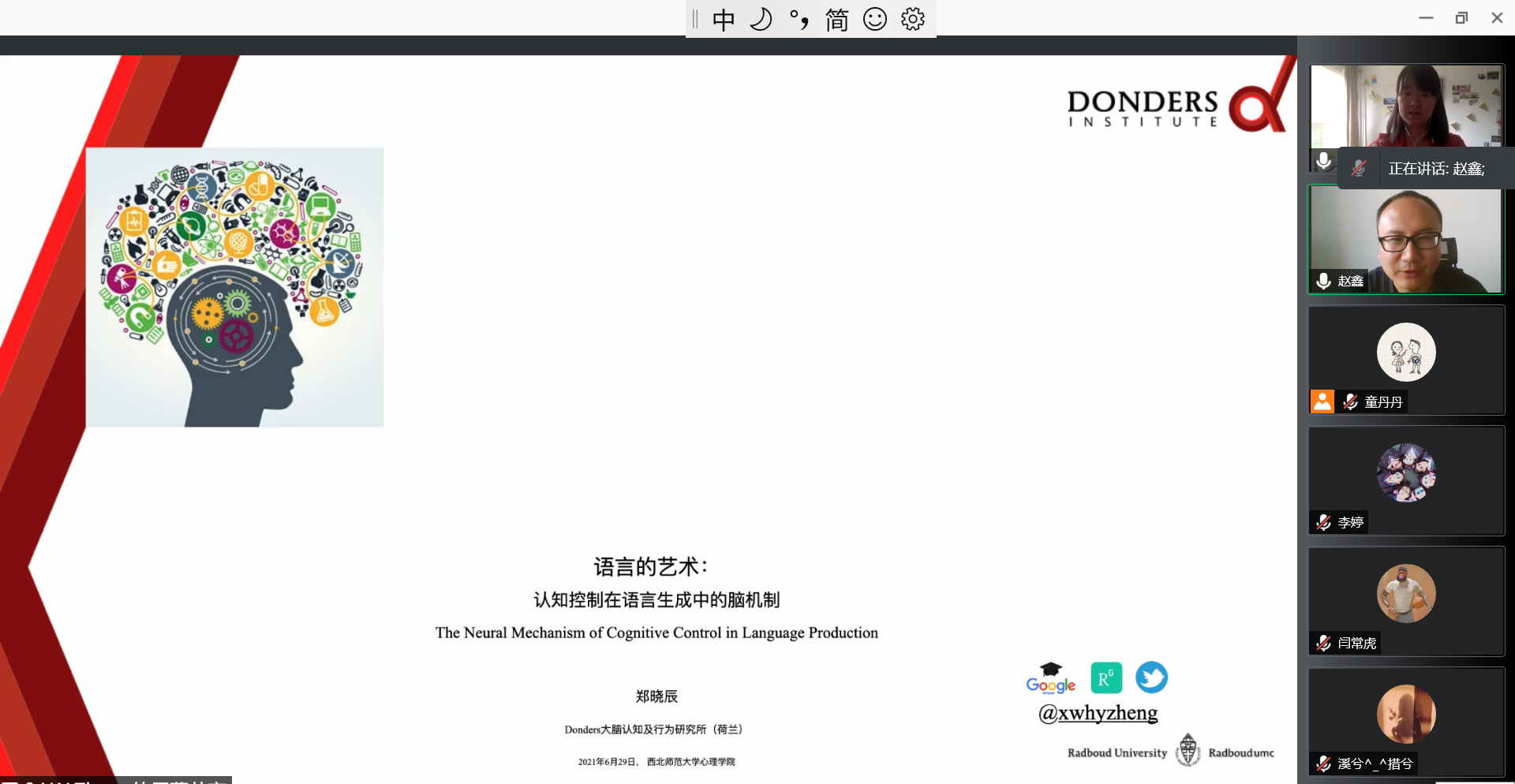Click the IME Chinese/English mode switch 中
Viewport: 1515px width, 784px height.
(723, 19)
